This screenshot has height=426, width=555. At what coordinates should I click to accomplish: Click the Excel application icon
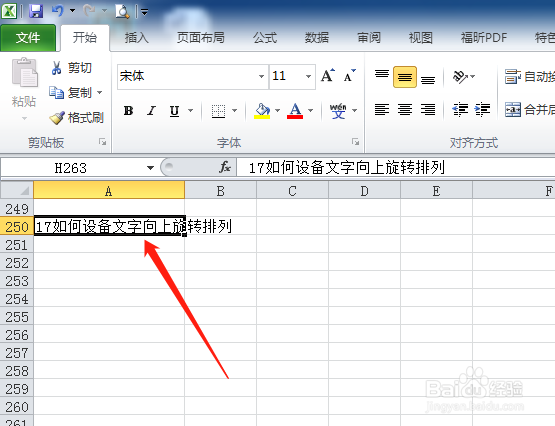click(9, 11)
